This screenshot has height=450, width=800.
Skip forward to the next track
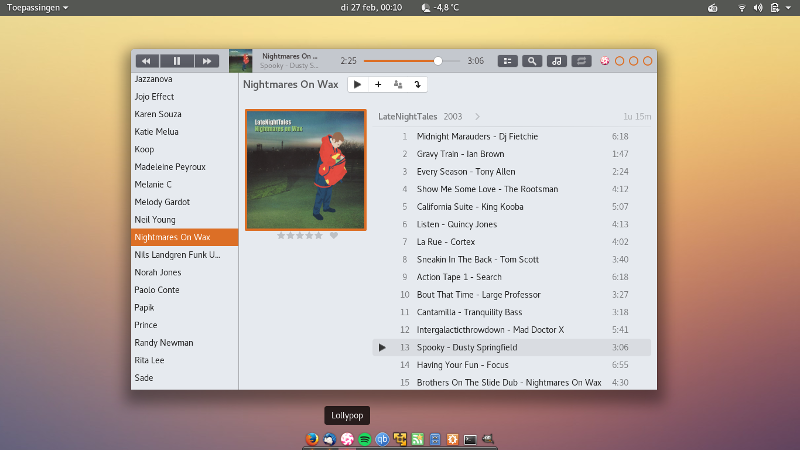(207, 61)
